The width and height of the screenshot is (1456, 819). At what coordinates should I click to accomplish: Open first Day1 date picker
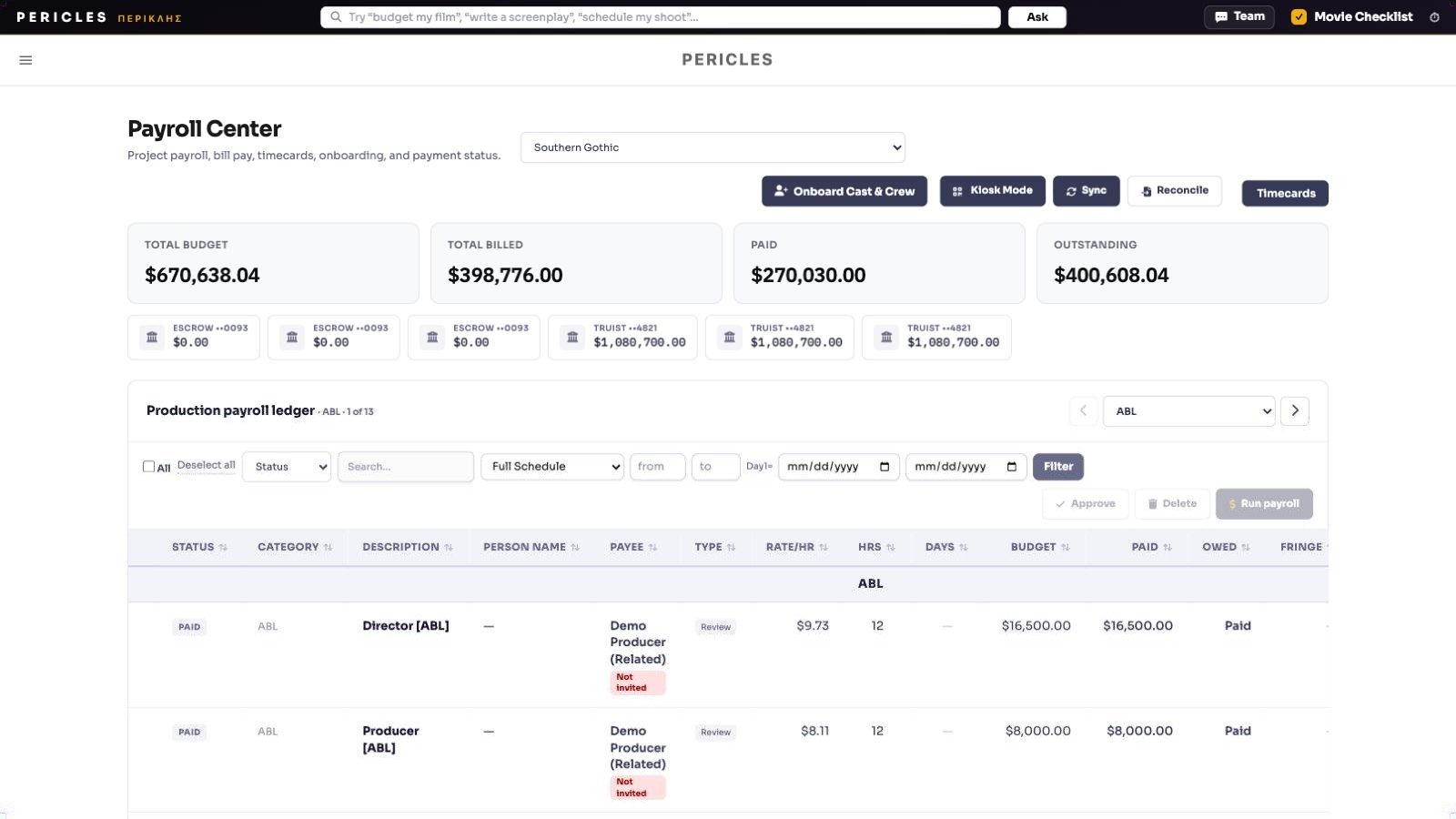(839, 467)
